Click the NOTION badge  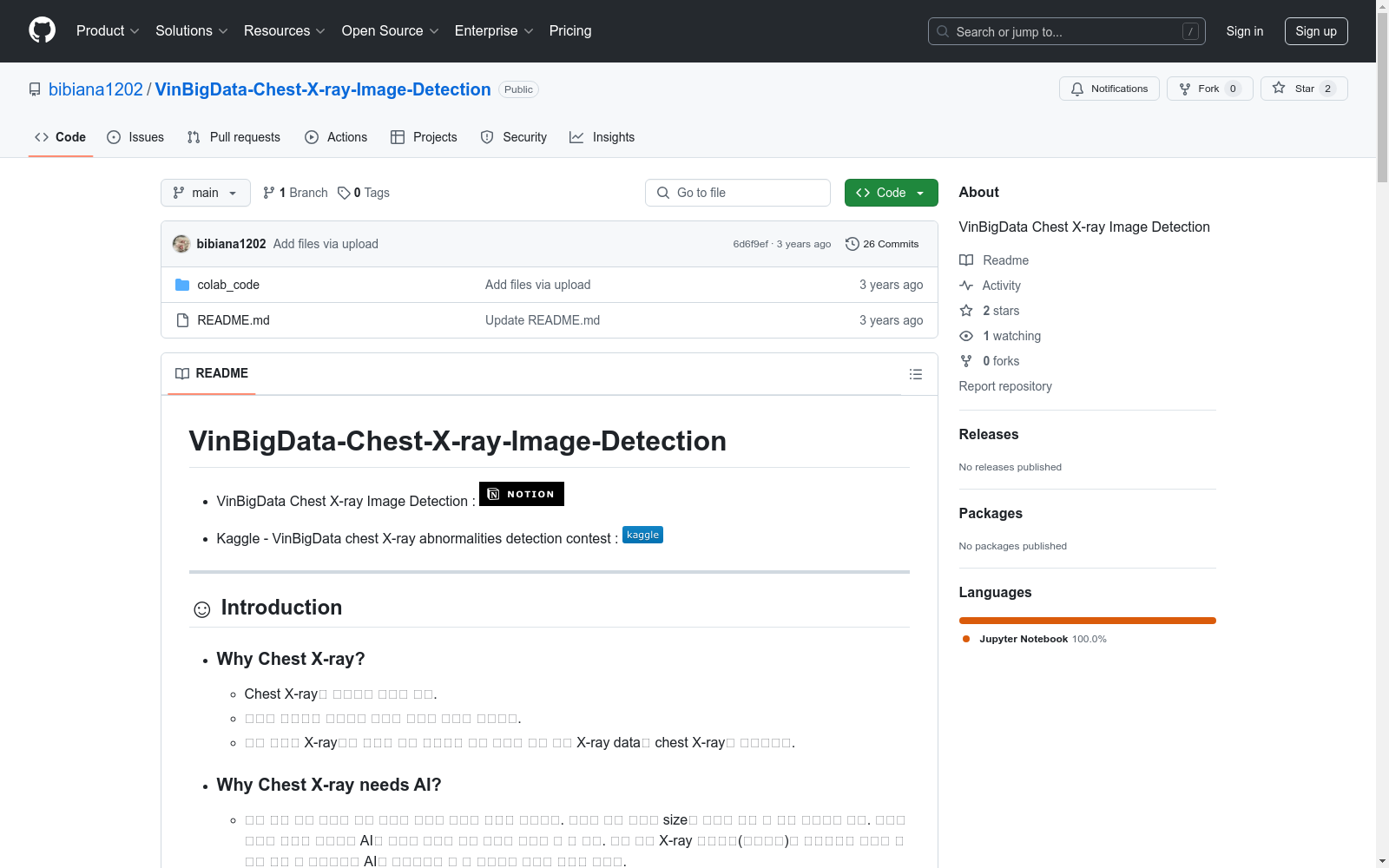coord(522,494)
